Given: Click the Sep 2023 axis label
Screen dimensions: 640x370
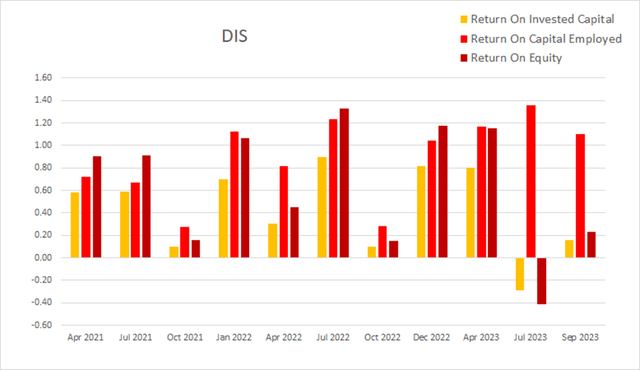Looking at the screenshot, I should coord(580,337).
